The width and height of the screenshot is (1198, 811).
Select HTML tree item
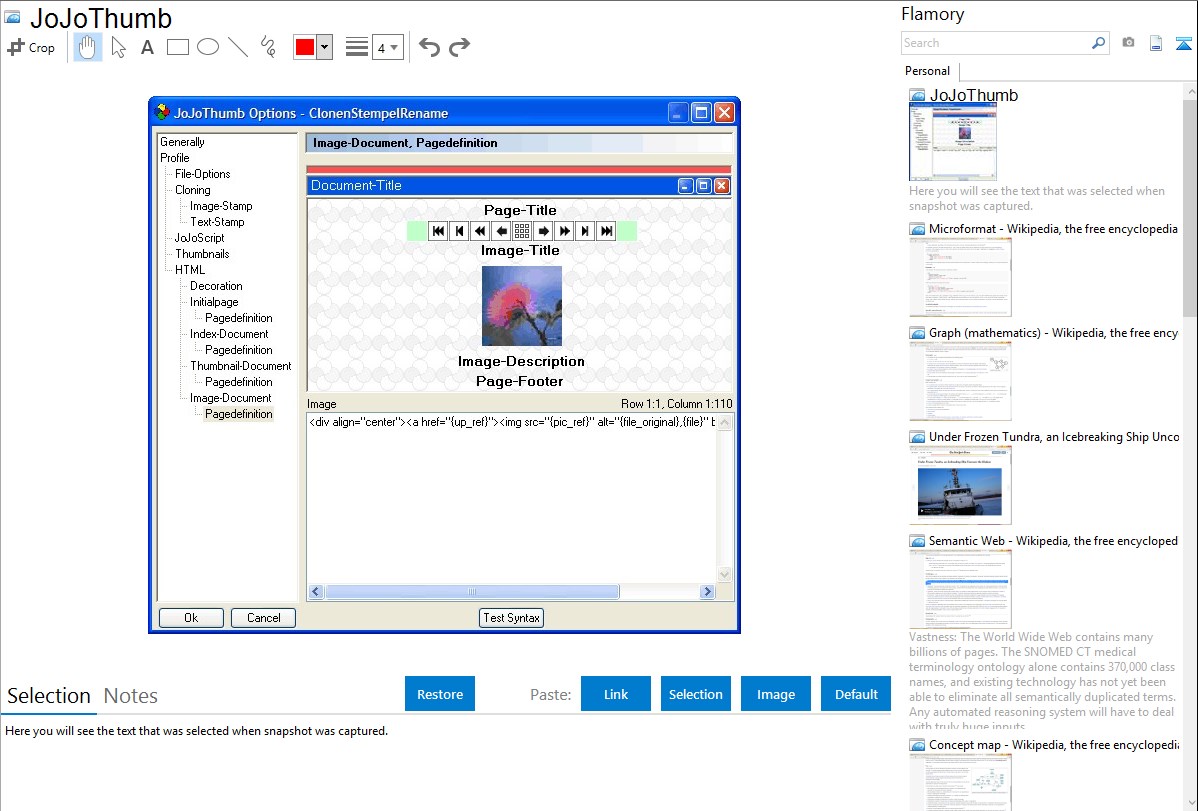[x=189, y=270]
